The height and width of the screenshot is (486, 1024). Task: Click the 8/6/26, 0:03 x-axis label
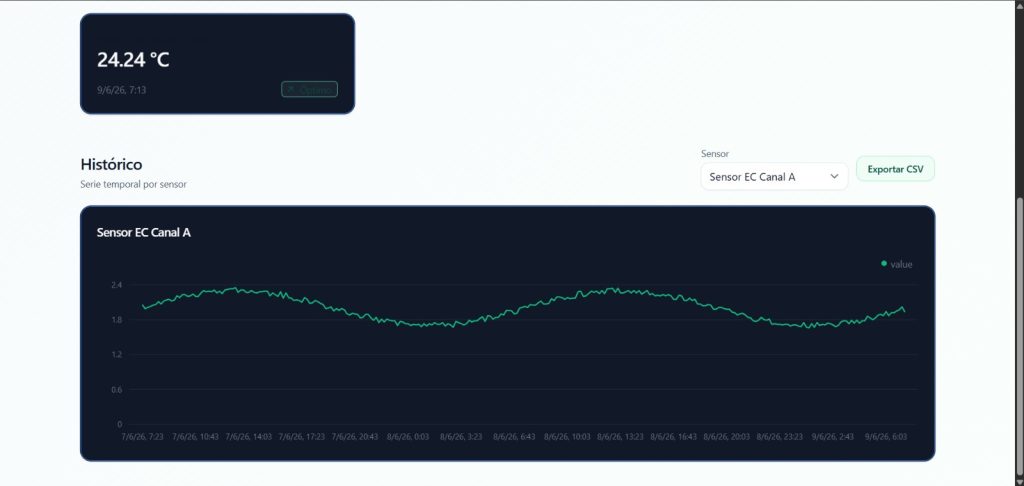408,436
